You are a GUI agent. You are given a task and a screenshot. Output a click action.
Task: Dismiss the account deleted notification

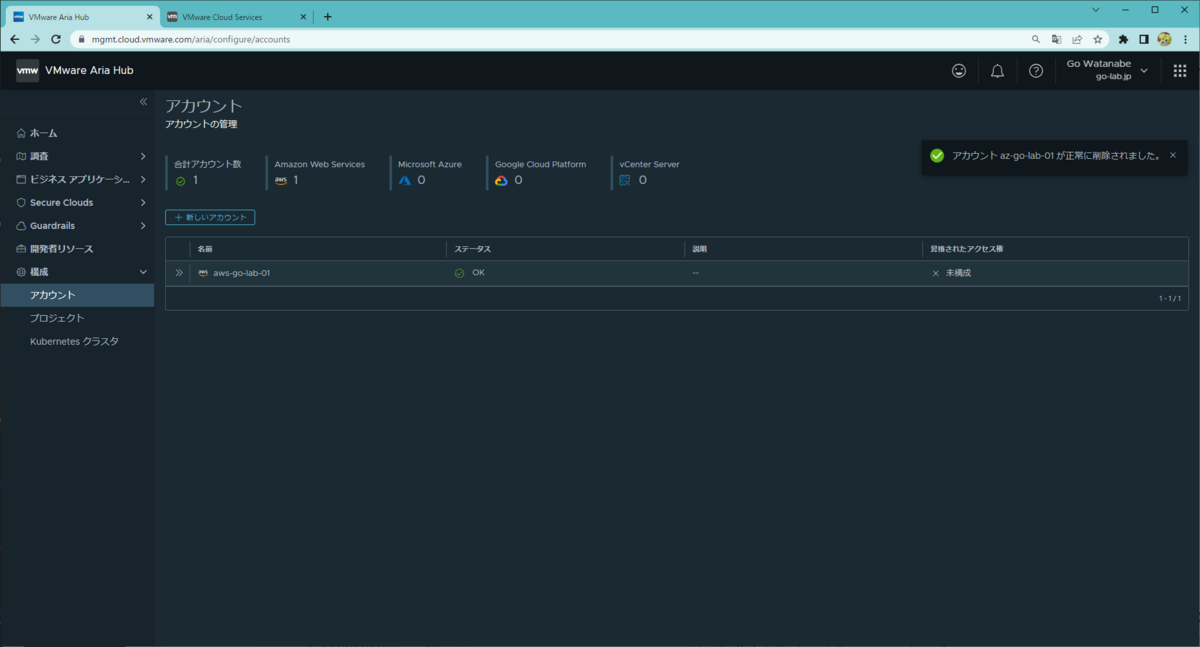(1173, 155)
